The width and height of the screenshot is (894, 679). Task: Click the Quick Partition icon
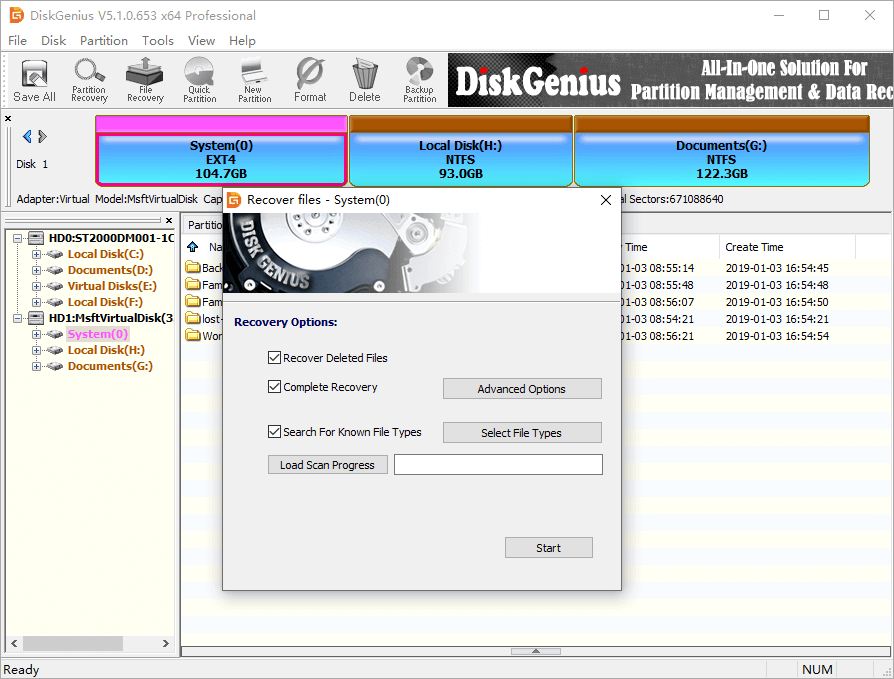coord(199,80)
